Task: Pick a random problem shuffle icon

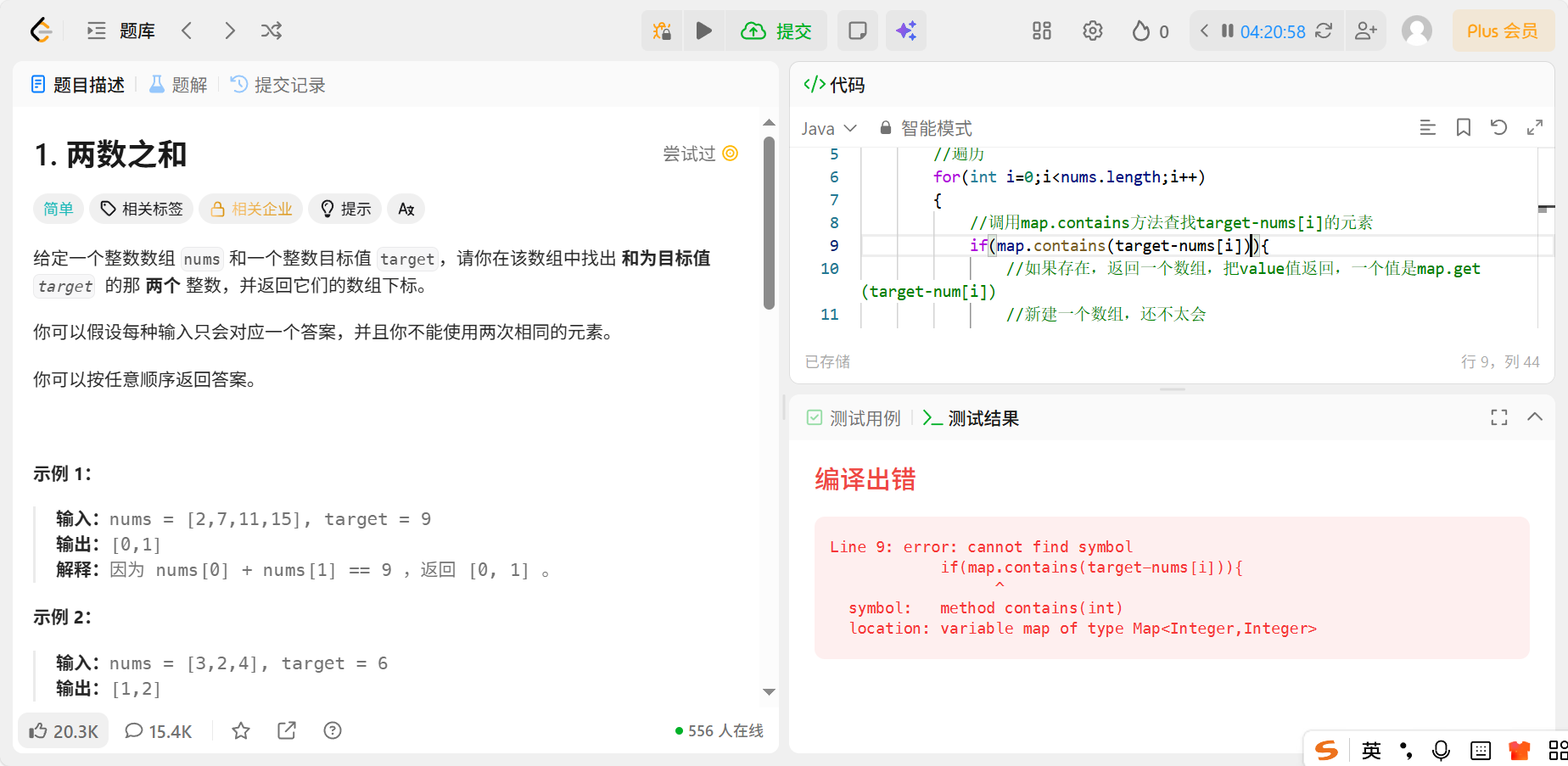Action: click(272, 31)
